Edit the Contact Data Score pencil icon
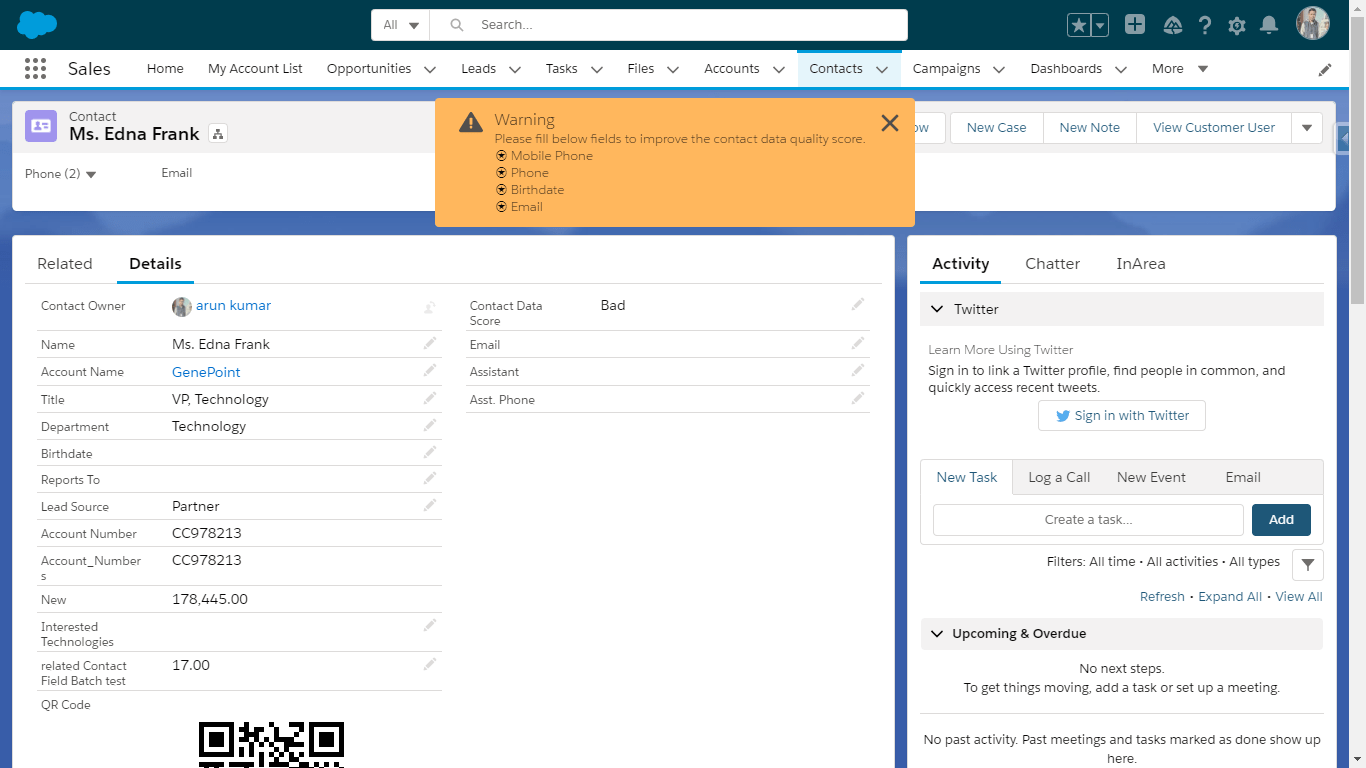Screen dimensions: 1366x768 click(858, 304)
